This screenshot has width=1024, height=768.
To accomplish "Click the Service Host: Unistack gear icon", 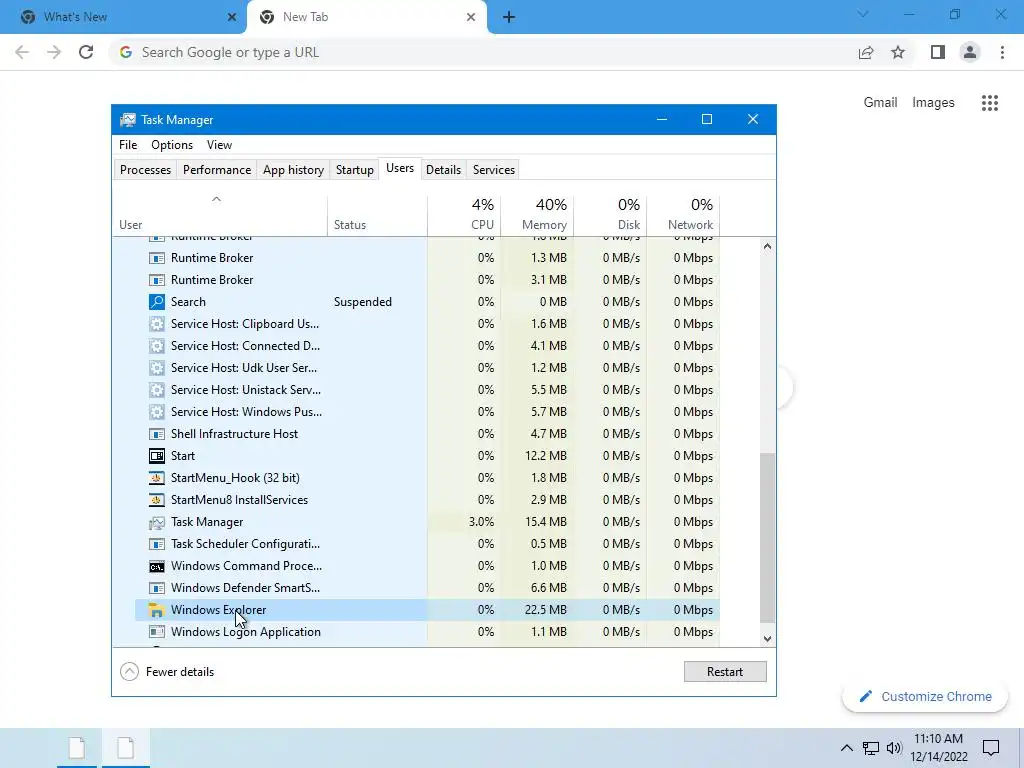I will coord(157,390).
